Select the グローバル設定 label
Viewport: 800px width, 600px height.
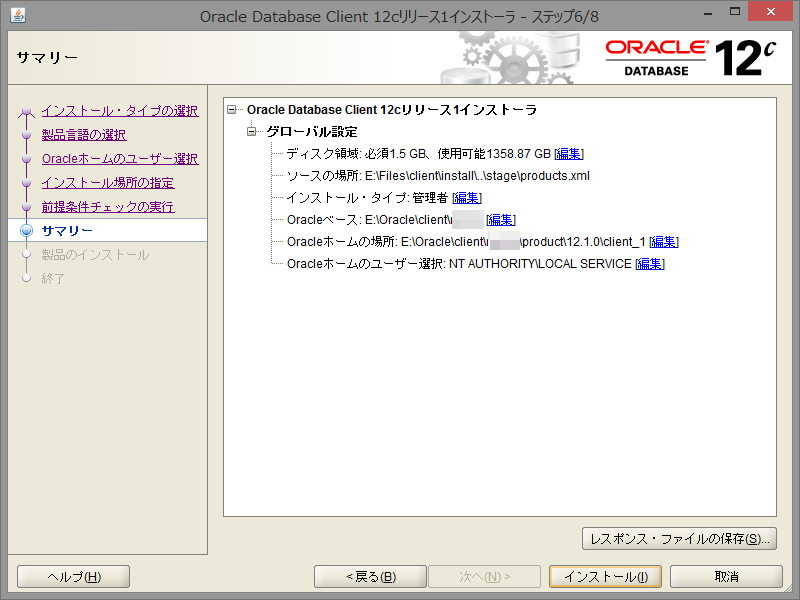pyautogui.click(x=312, y=132)
